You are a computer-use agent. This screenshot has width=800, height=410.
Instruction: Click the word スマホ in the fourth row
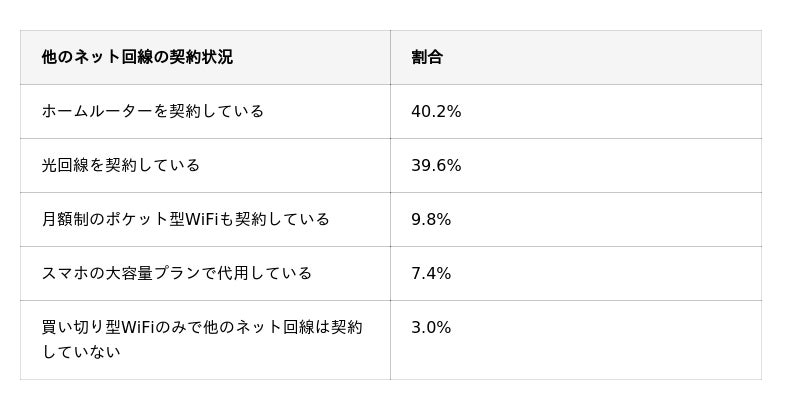(x=65, y=273)
